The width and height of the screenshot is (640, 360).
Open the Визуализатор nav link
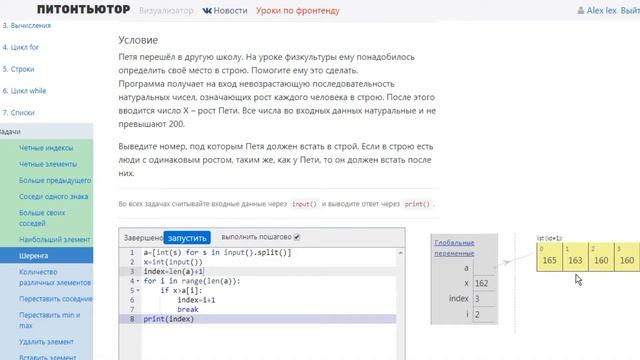point(166,11)
